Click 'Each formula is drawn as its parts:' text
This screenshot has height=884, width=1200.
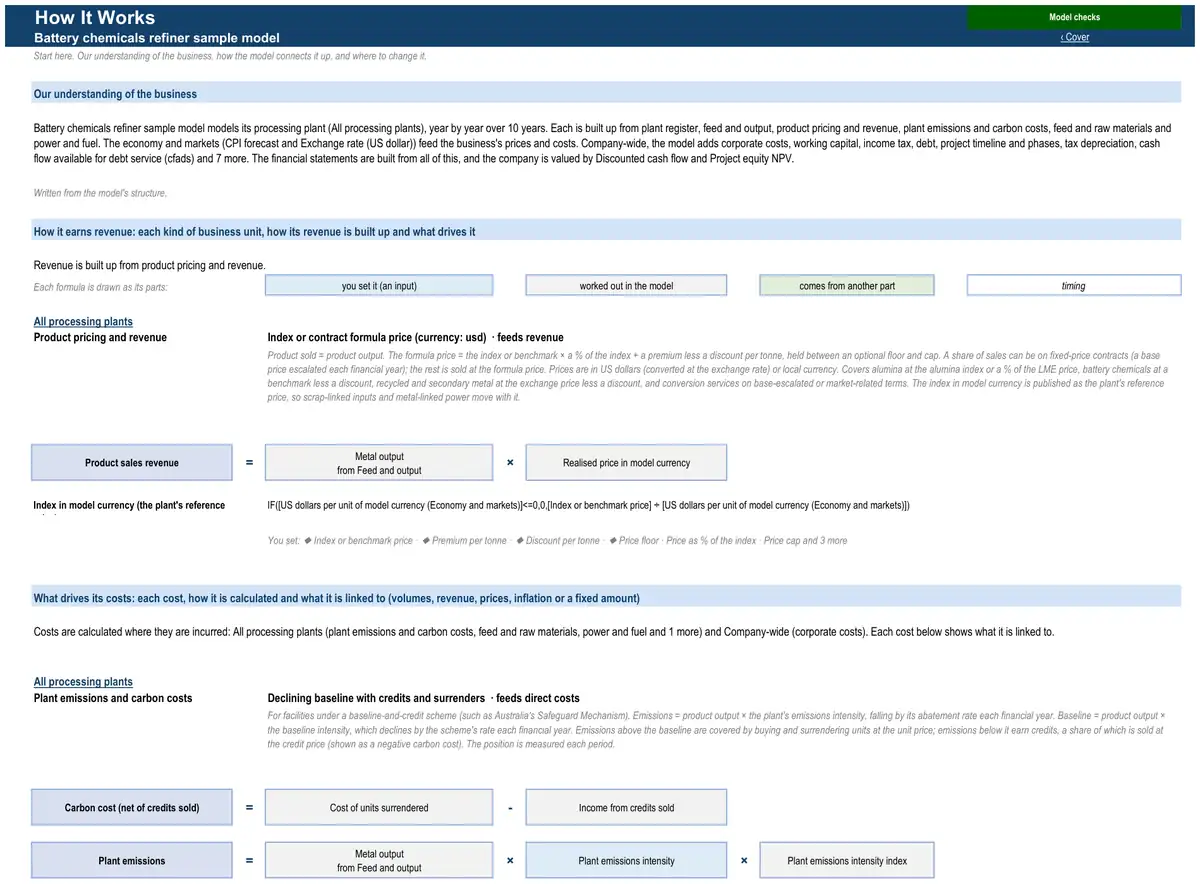click(x=100, y=288)
